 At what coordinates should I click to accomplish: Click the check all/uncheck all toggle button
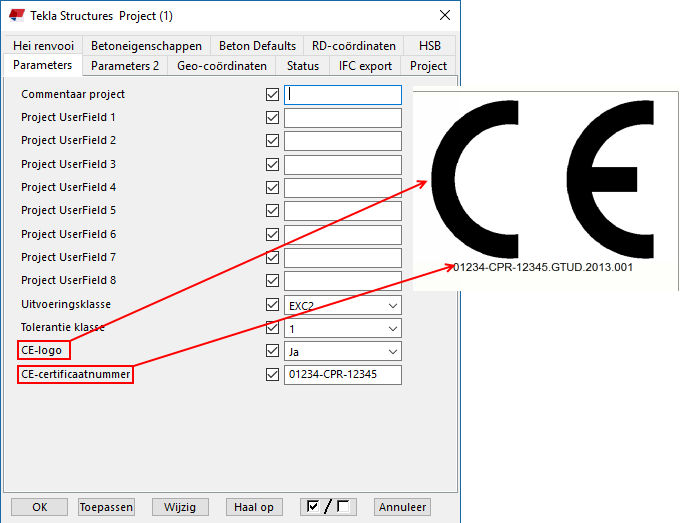click(x=328, y=507)
